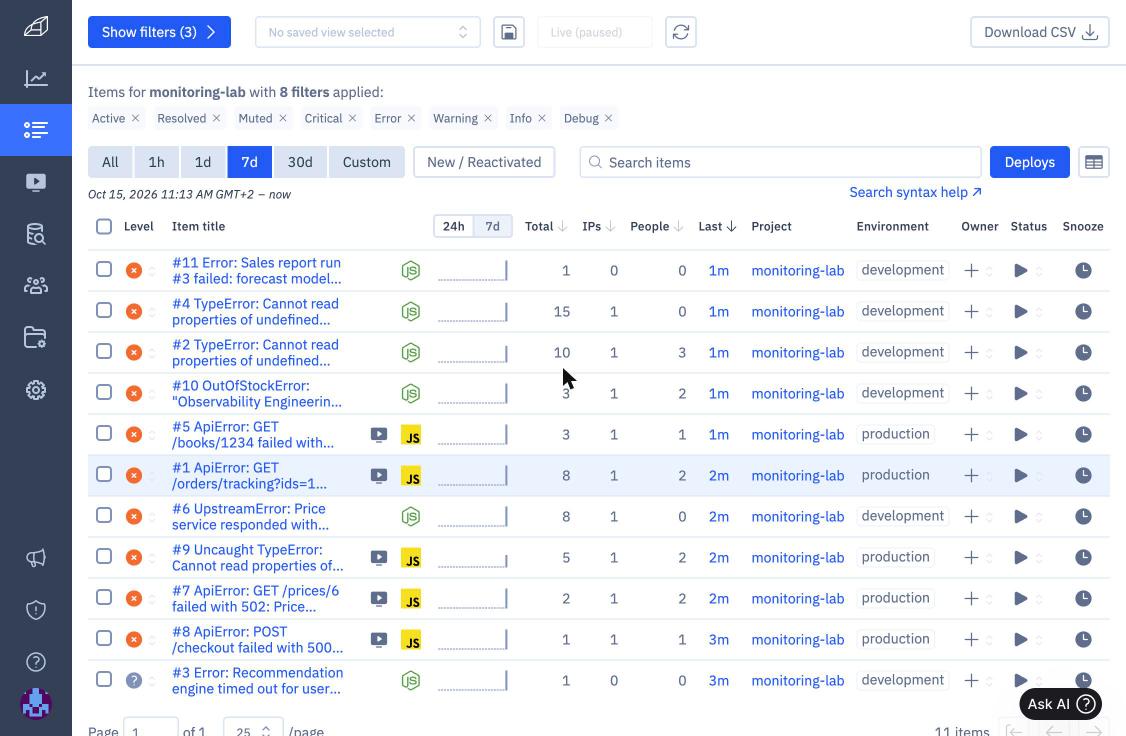This screenshot has width=1126, height=736.
Task: Select the 1d time range tab
Action: pyautogui.click(x=203, y=162)
